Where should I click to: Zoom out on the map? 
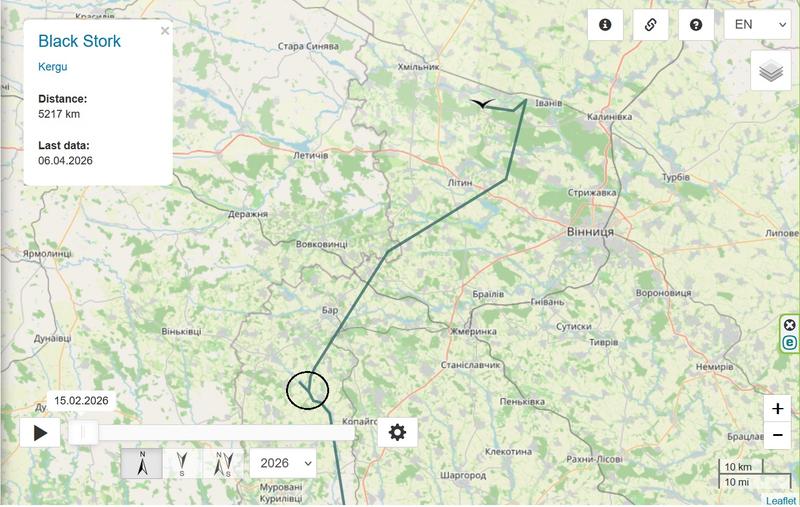pyautogui.click(x=778, y=435)
